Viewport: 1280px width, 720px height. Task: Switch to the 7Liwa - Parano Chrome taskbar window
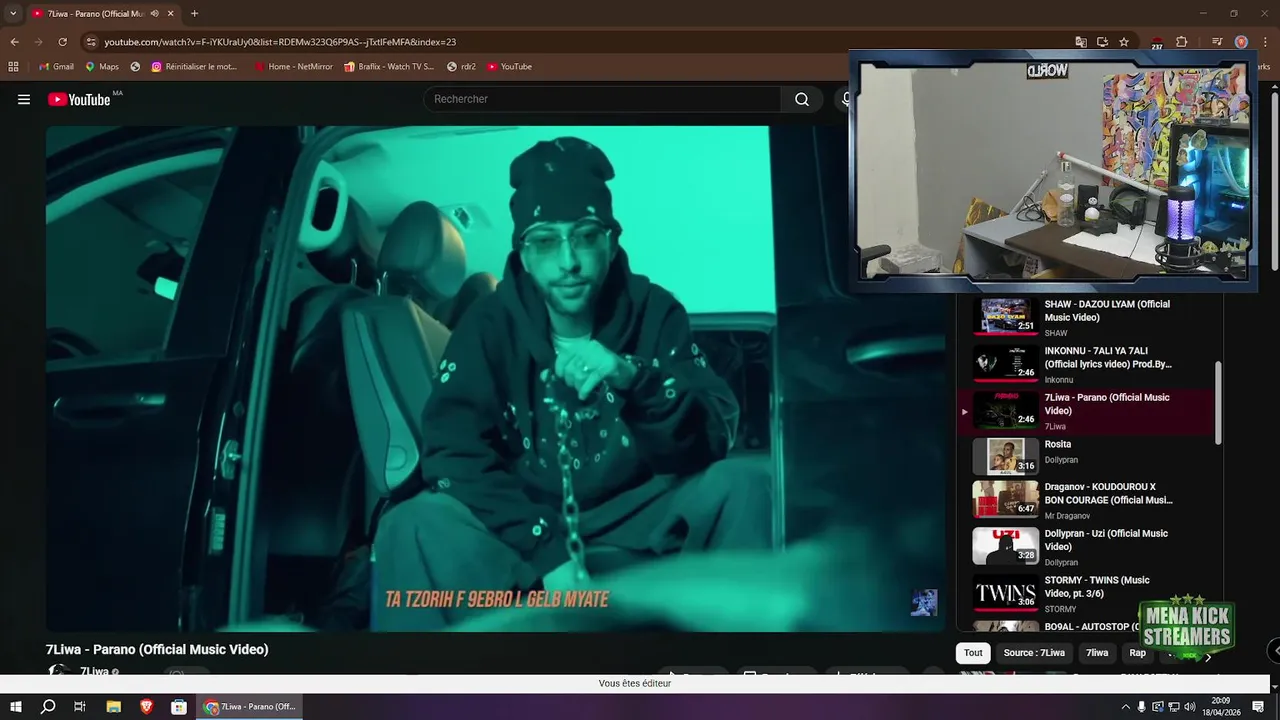250,707
